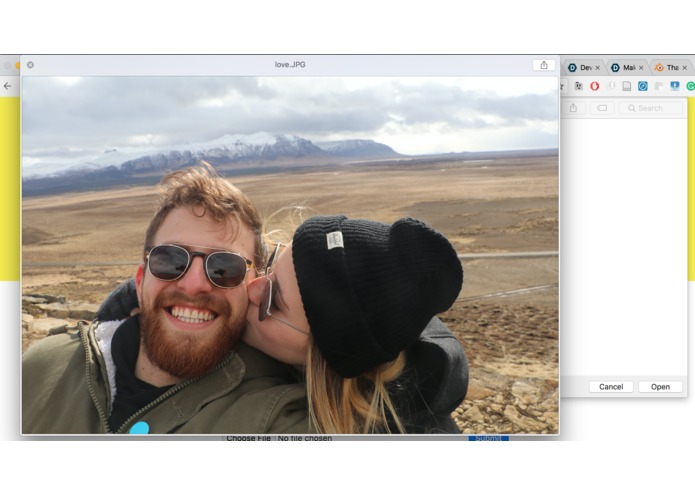The image size is (695, 494).
Task: Click Cancel in the file dialog
Action: pos(611,387)
